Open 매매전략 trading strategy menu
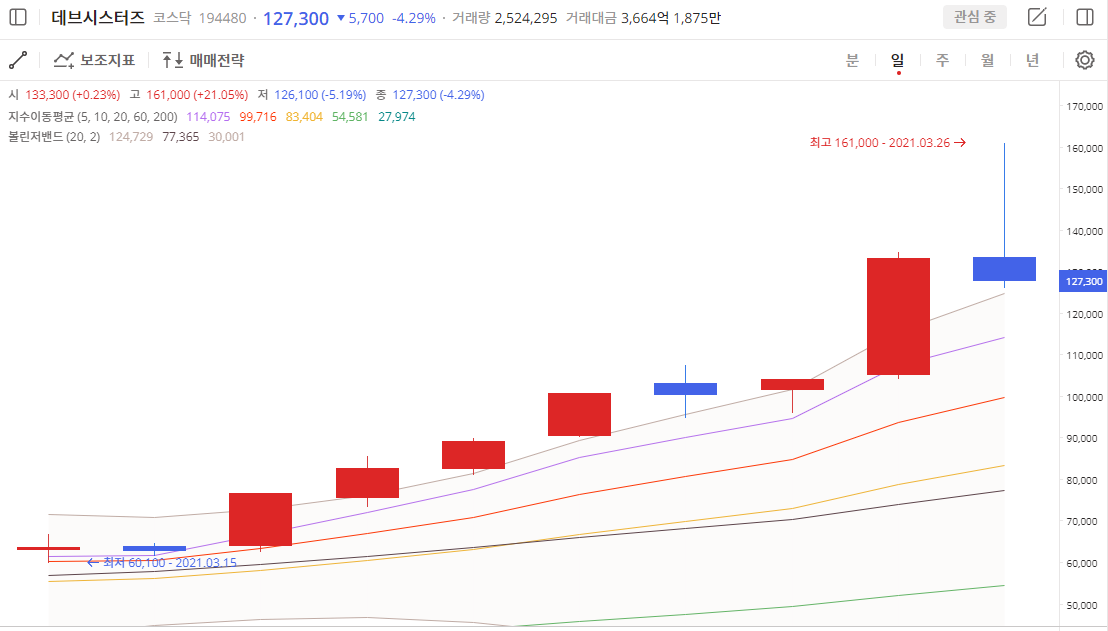 pos(203,60)
